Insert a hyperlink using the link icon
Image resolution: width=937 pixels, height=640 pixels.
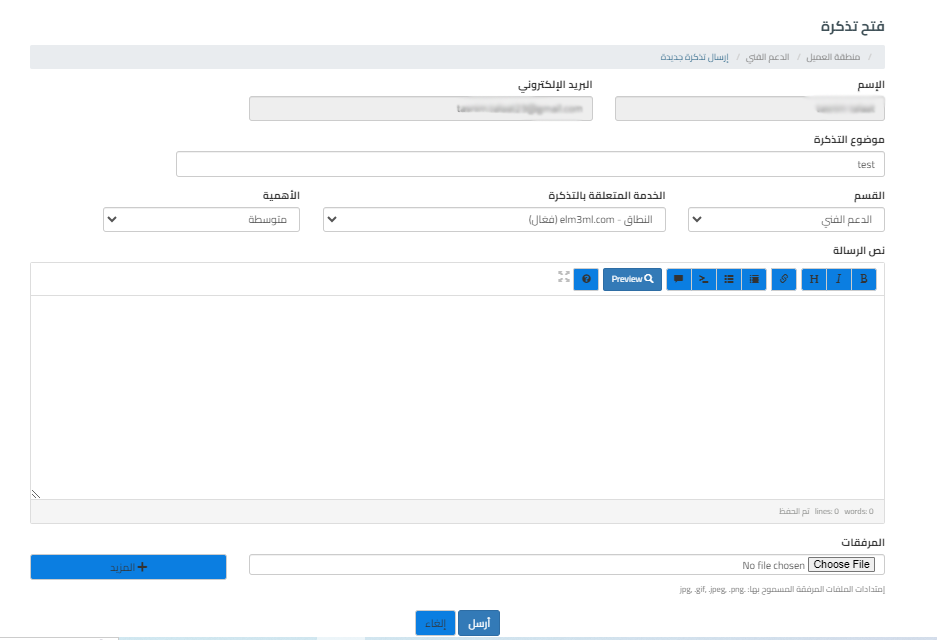tap(784, 280)
